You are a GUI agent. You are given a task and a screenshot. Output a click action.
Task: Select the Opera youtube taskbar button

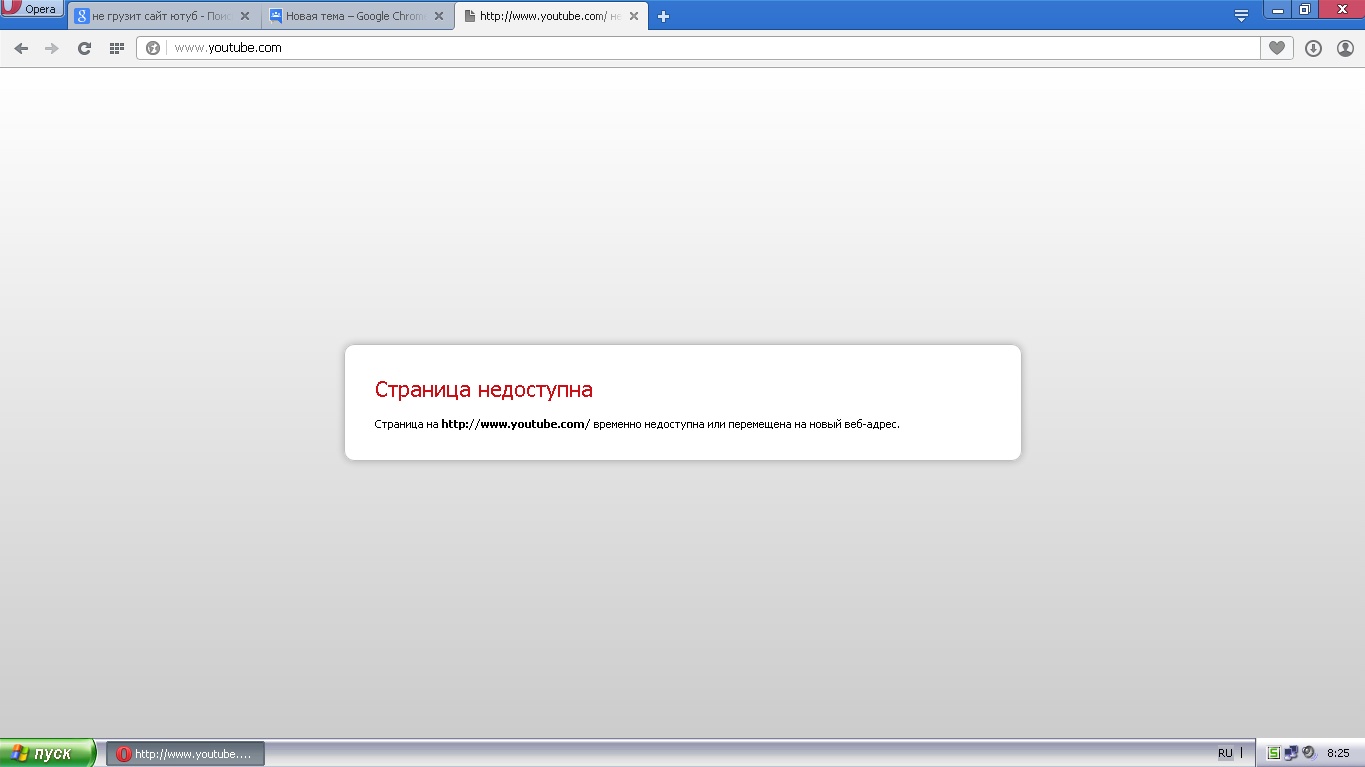click(x=185, y=754)
